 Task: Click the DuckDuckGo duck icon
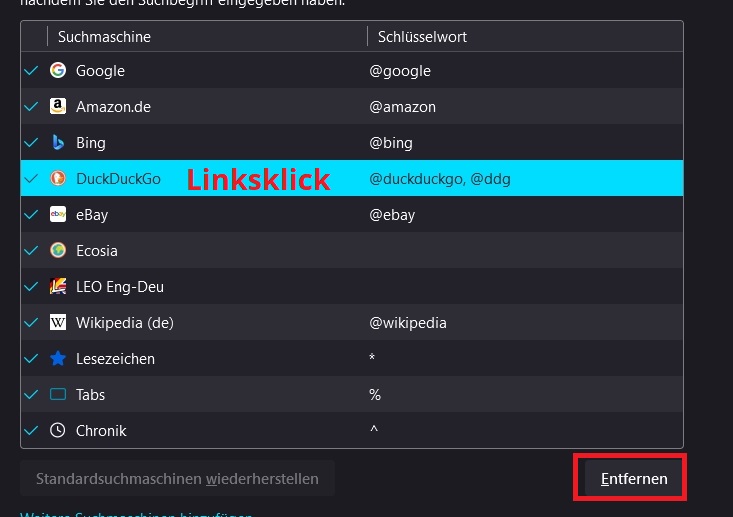tap(58, 179)
